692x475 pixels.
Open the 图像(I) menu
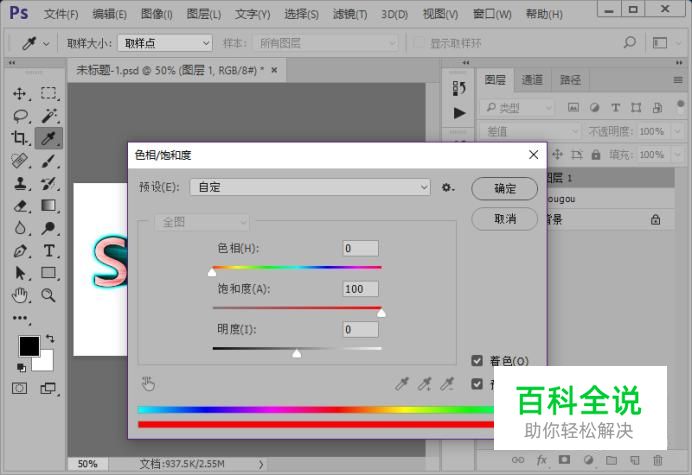156,14
